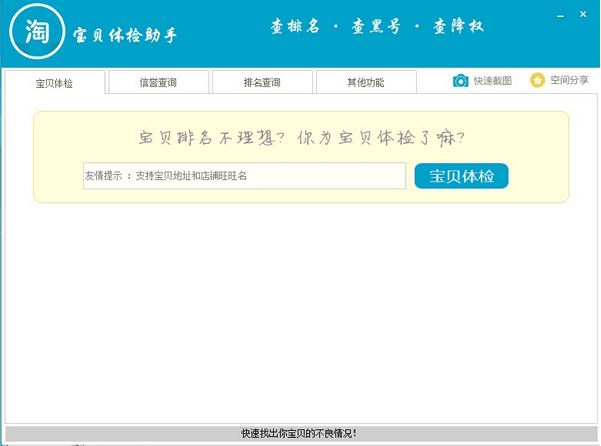Click the 查排名 slogan text
Image resolution: width=601 pixels, height=446 pixels.
296,27
